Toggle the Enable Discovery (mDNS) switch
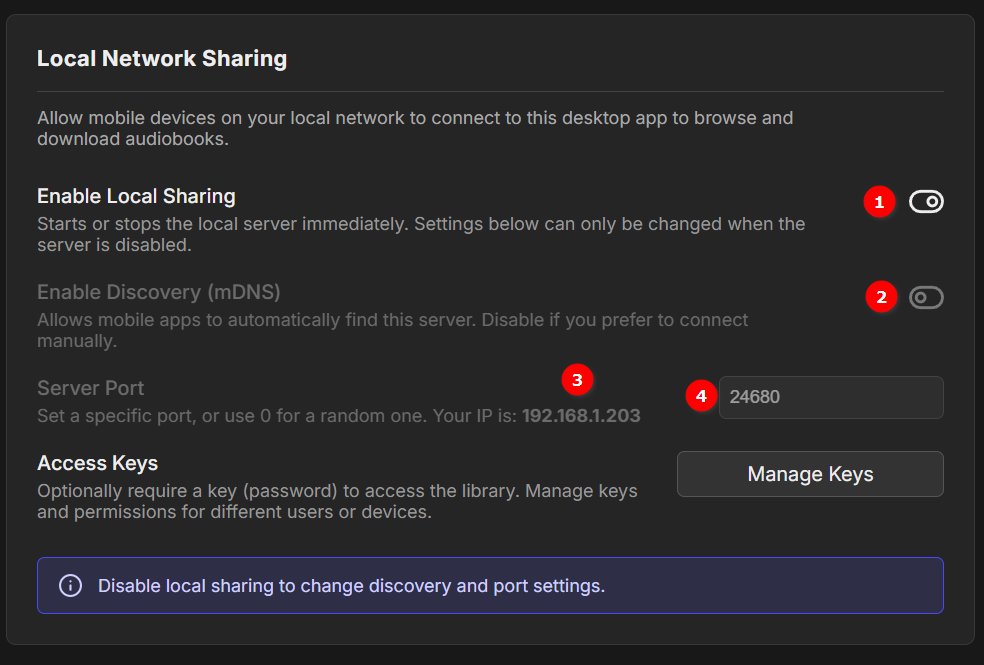The width and height of the screenshot is (984, 665). (x=926, y=297)
